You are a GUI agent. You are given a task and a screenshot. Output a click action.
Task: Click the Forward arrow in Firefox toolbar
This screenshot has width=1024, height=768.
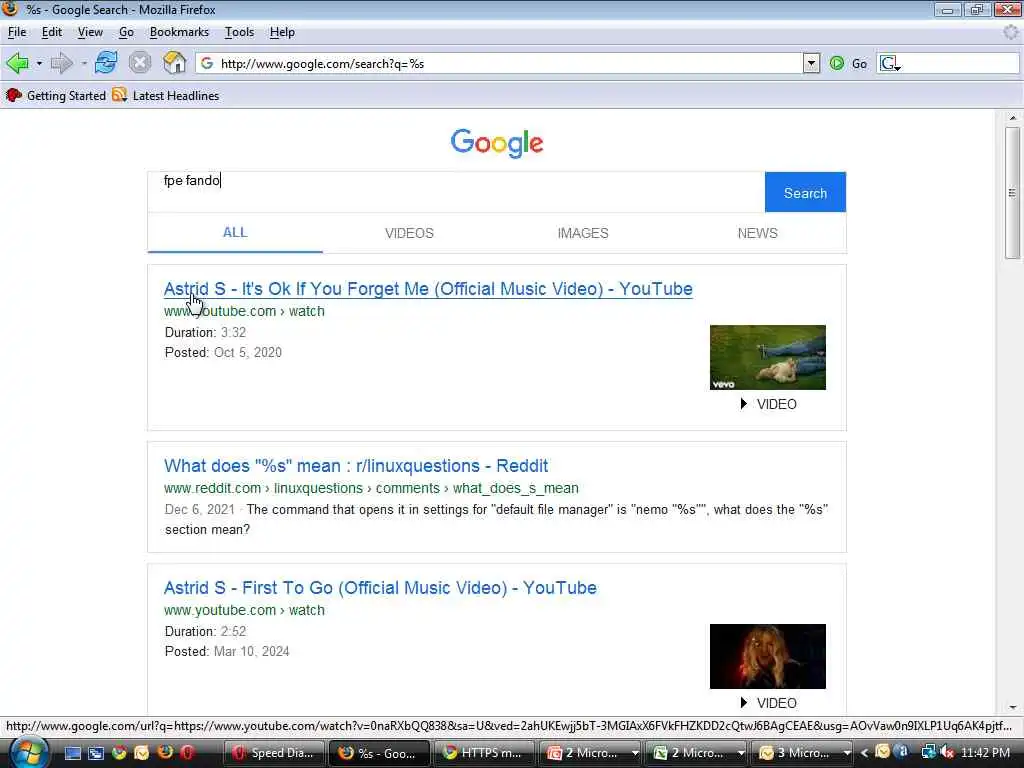pyautogui.click(x=61, y=63)
